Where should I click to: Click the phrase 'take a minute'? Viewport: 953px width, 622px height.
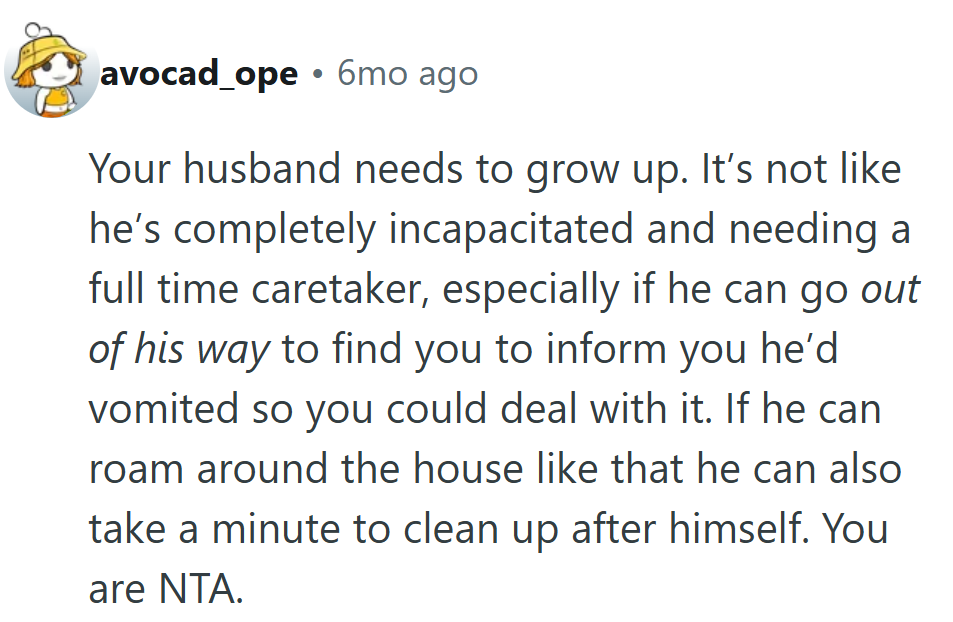[213, 530]
